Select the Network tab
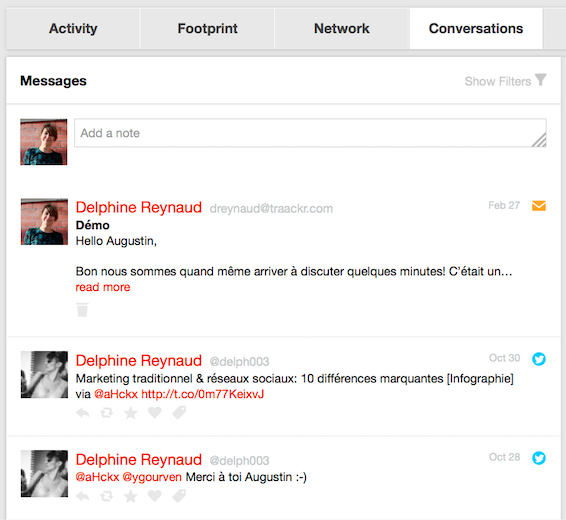566x520 pixels. pos(342,29)
